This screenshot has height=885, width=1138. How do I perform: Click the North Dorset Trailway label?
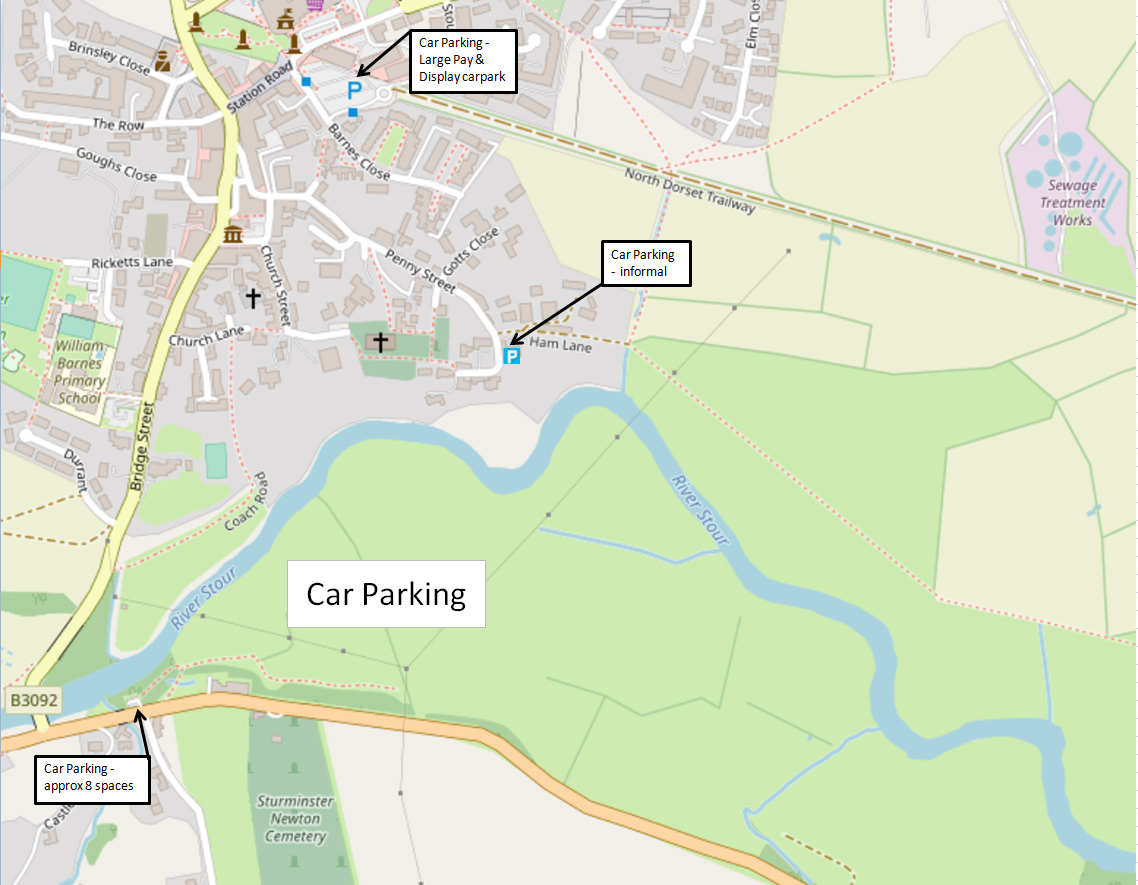click(x=690, y=191)
